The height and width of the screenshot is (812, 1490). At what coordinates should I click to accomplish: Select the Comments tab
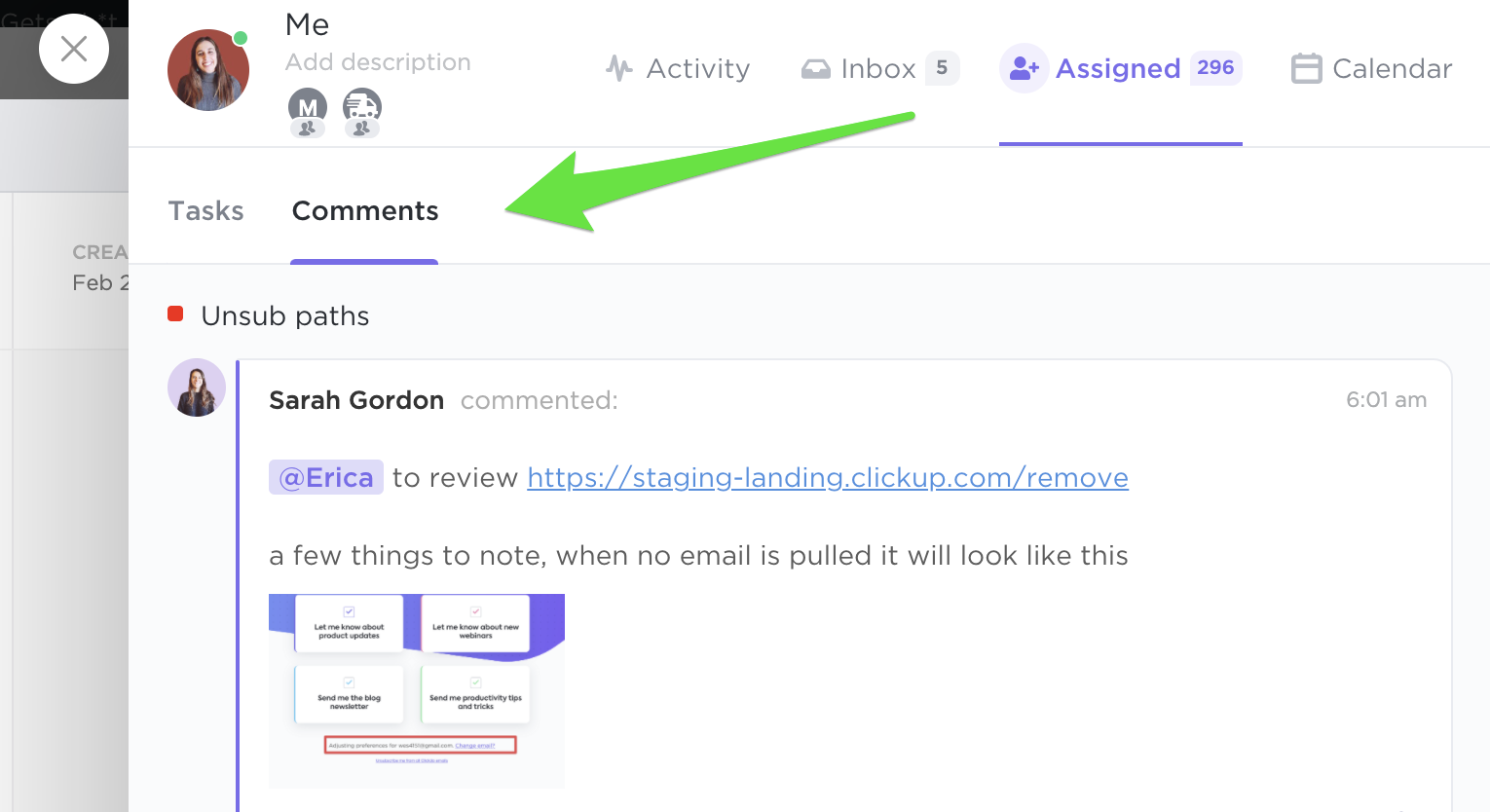pyautogui.click(x=365, y=211)
